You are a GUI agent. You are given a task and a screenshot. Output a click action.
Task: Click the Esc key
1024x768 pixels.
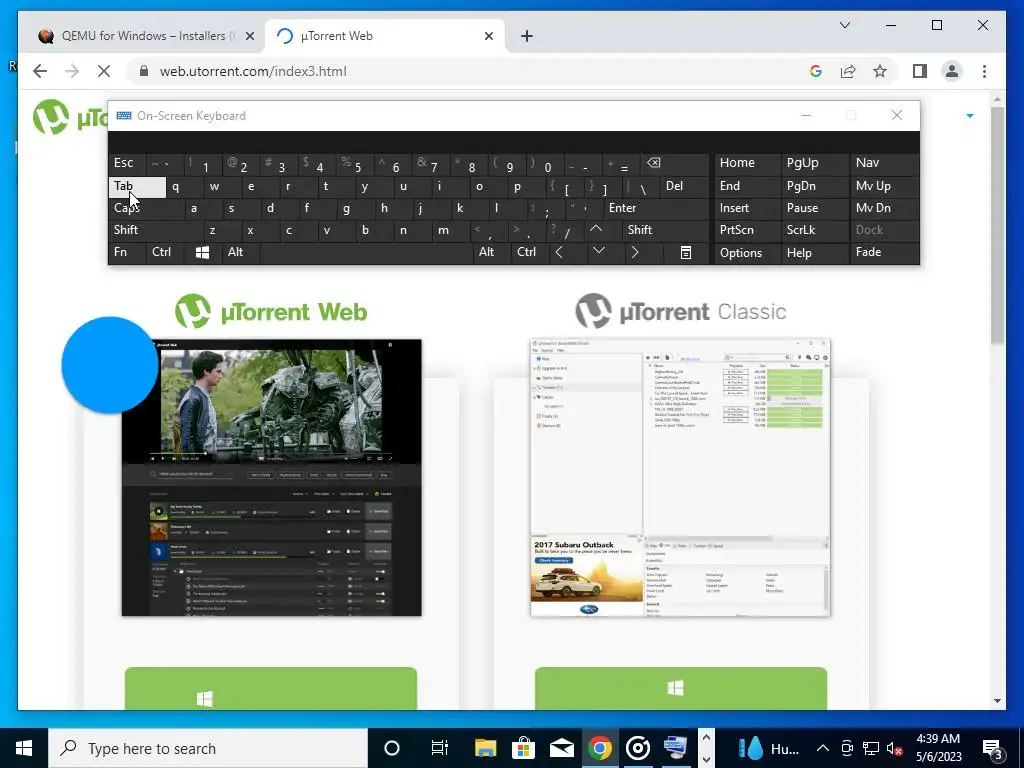128,163
